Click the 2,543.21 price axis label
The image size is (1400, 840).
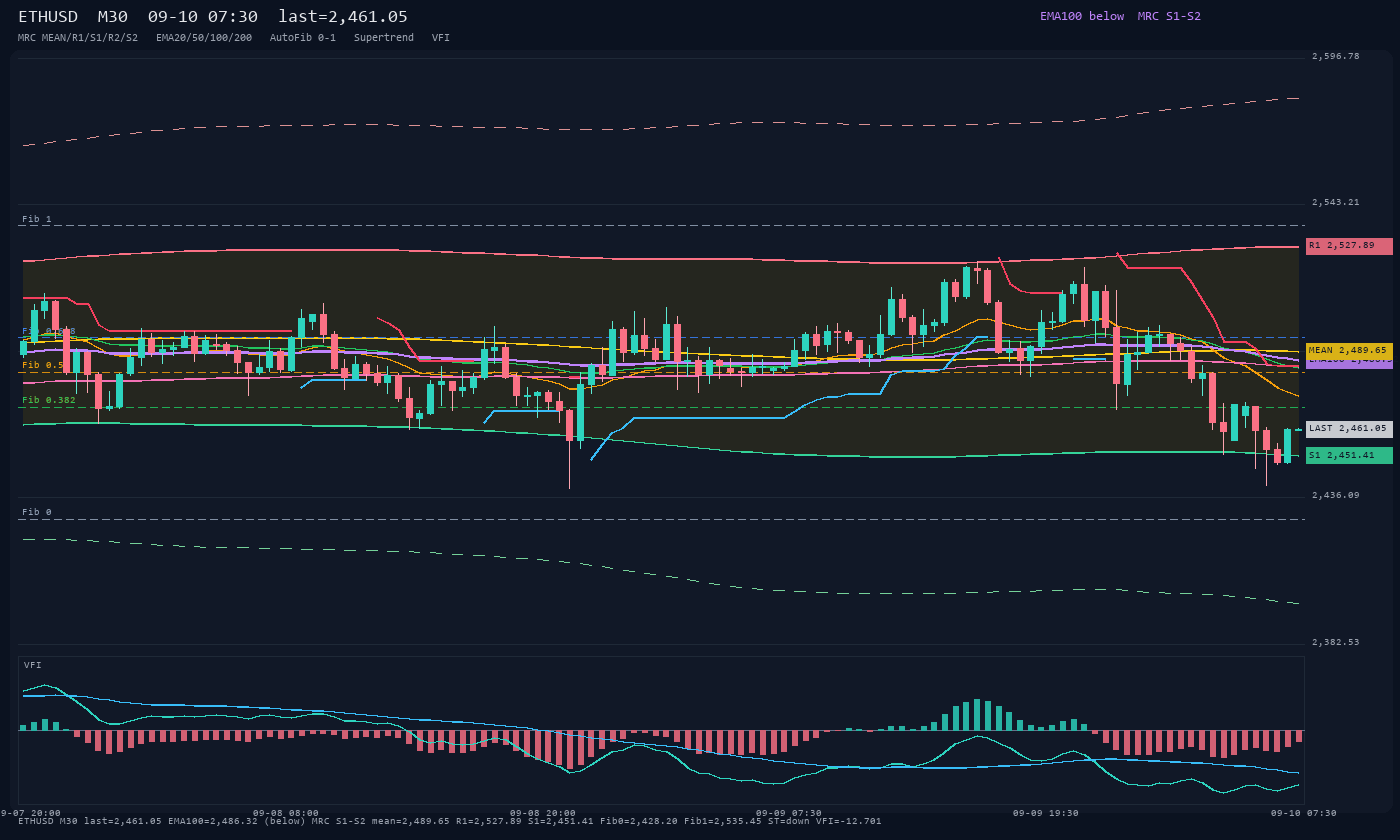[1336, 203]
